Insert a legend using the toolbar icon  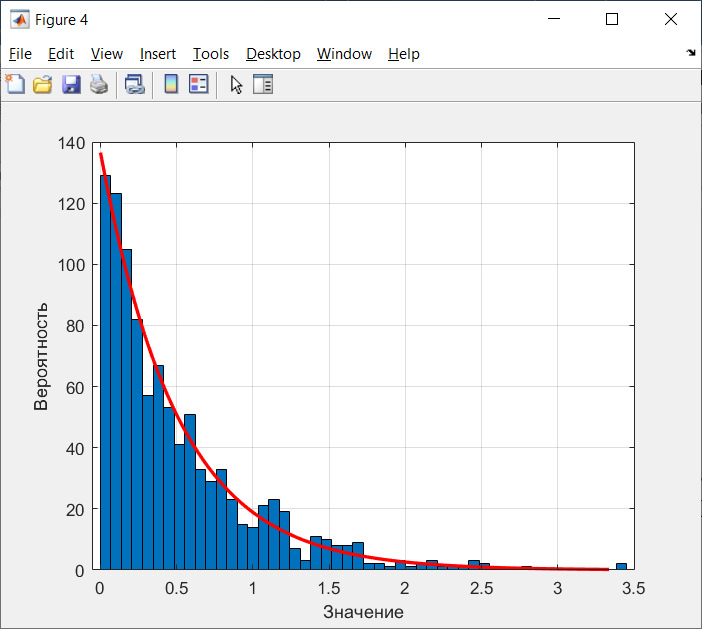pyautogui.click(x=199, y=84)
